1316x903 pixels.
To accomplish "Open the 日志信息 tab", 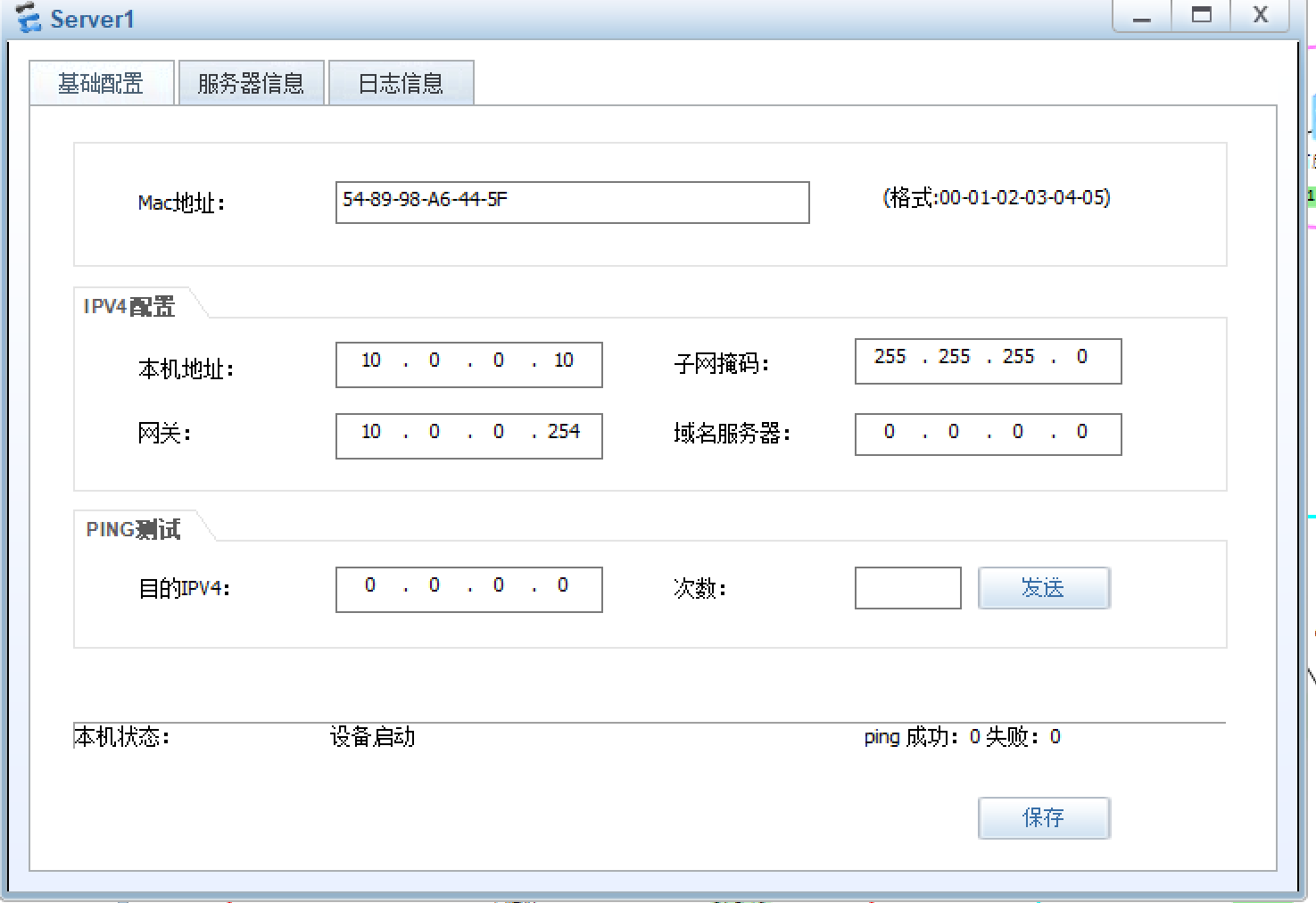I will click(x=401, y=83).
